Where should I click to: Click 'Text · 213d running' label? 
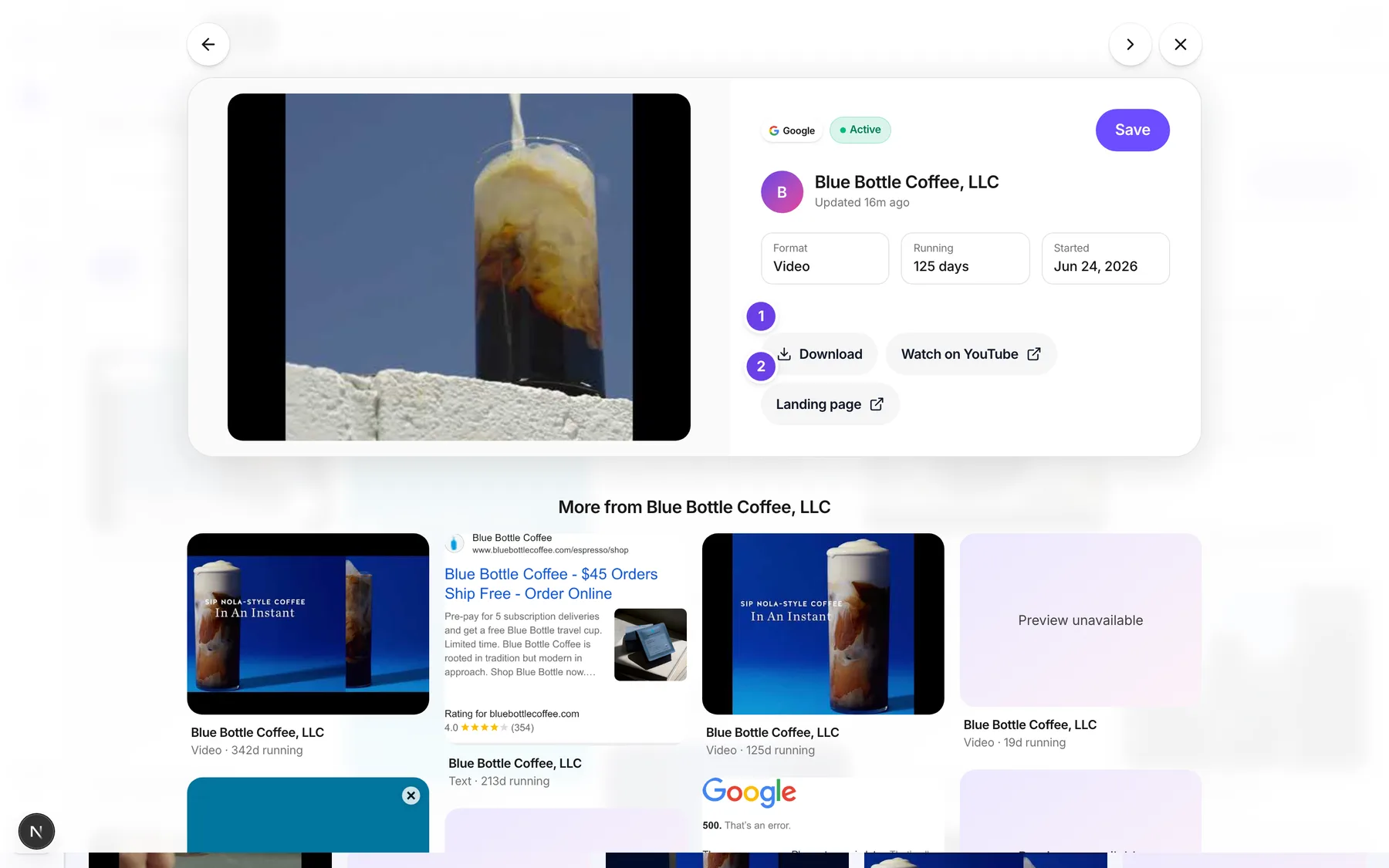click(498, 781)
